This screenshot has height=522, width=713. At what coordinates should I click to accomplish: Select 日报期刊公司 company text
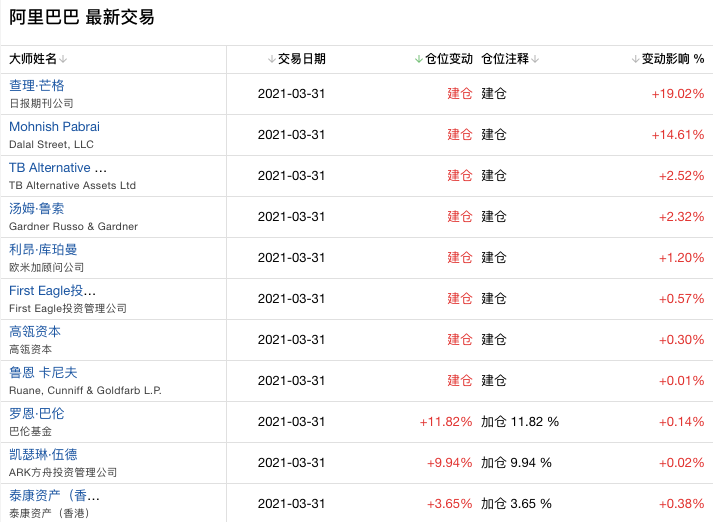[41, 104]
